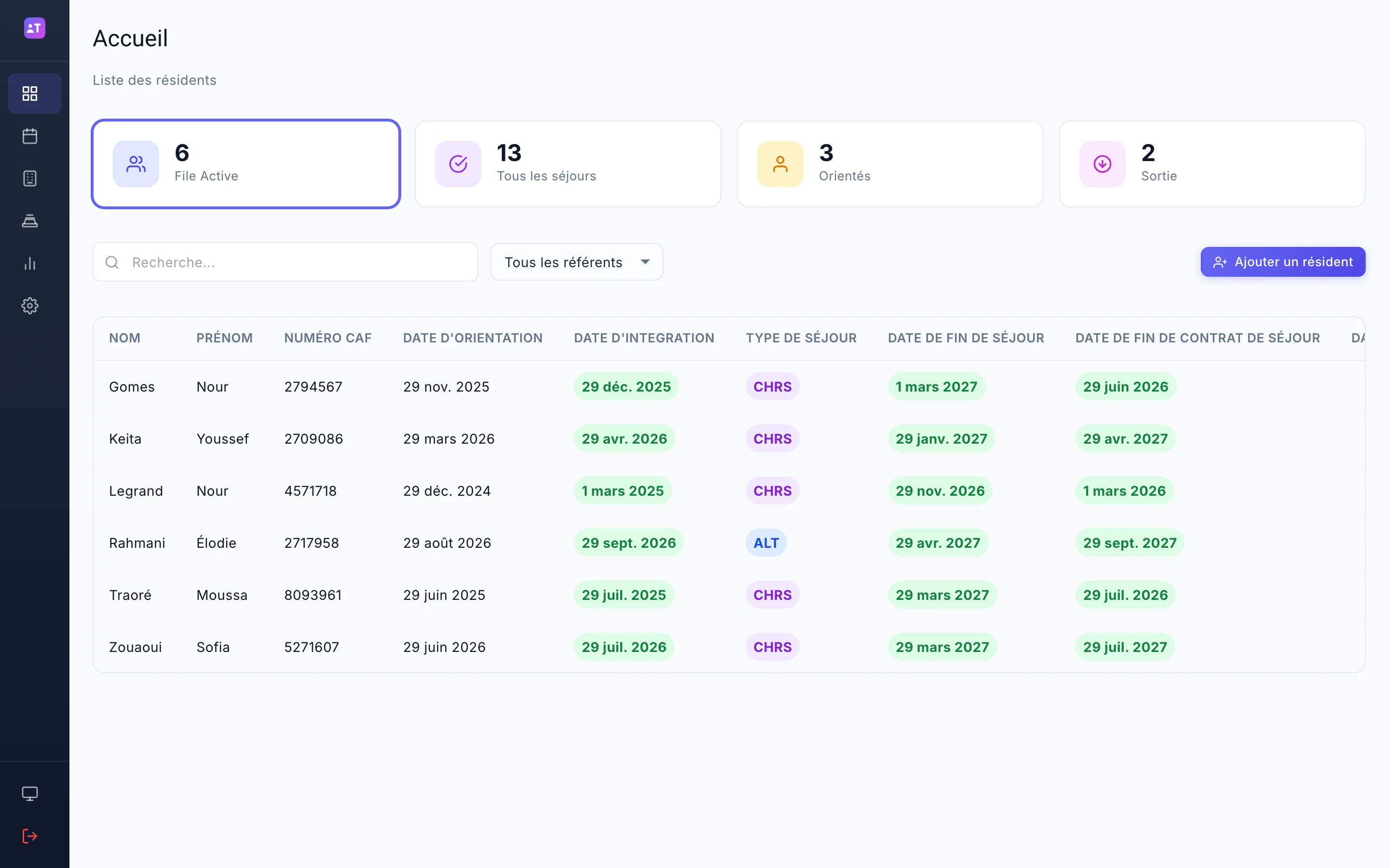Click the TYPE DE SÉJOUR column header
The image size is (1389, 868).
coord(801,338)
